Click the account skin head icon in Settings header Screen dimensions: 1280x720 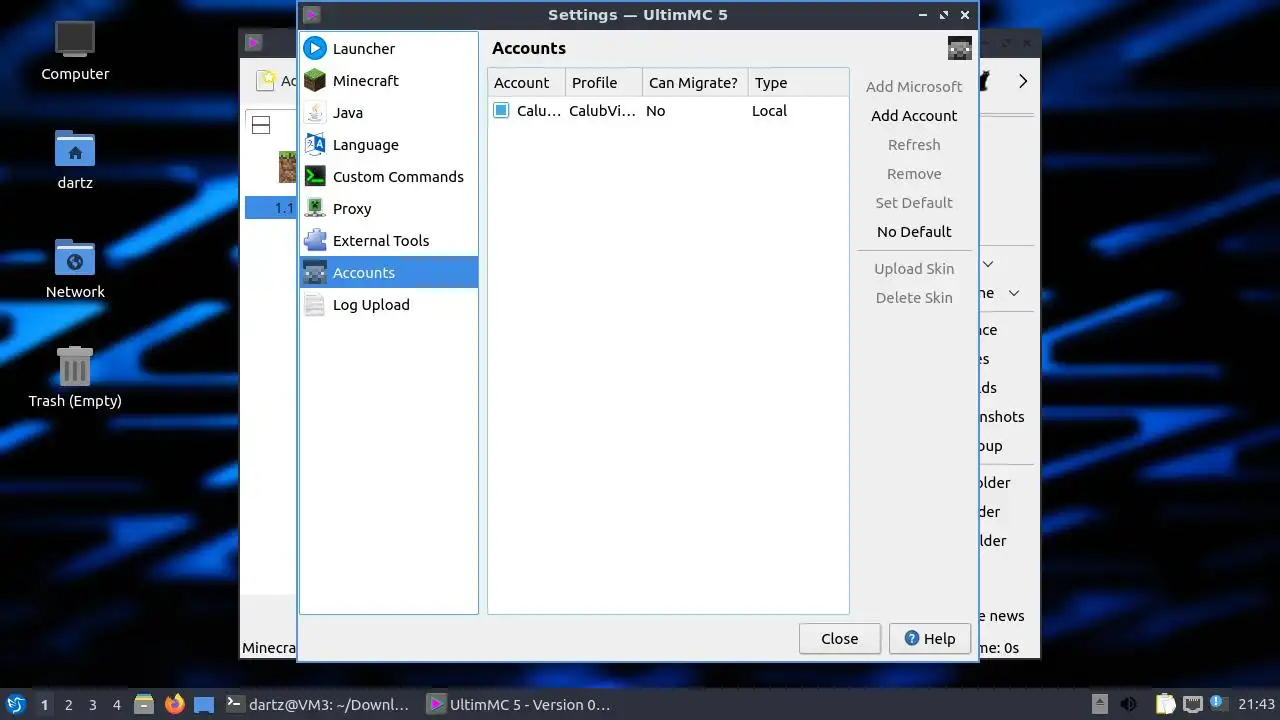tap(959, 48)
